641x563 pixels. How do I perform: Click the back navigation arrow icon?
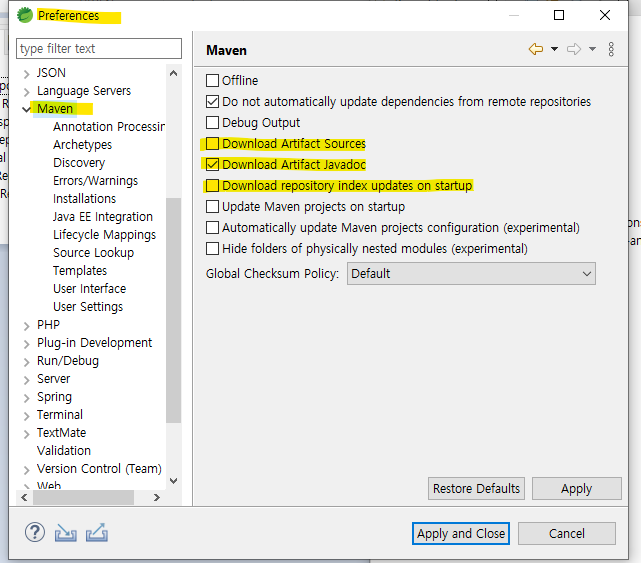[536, 49]
